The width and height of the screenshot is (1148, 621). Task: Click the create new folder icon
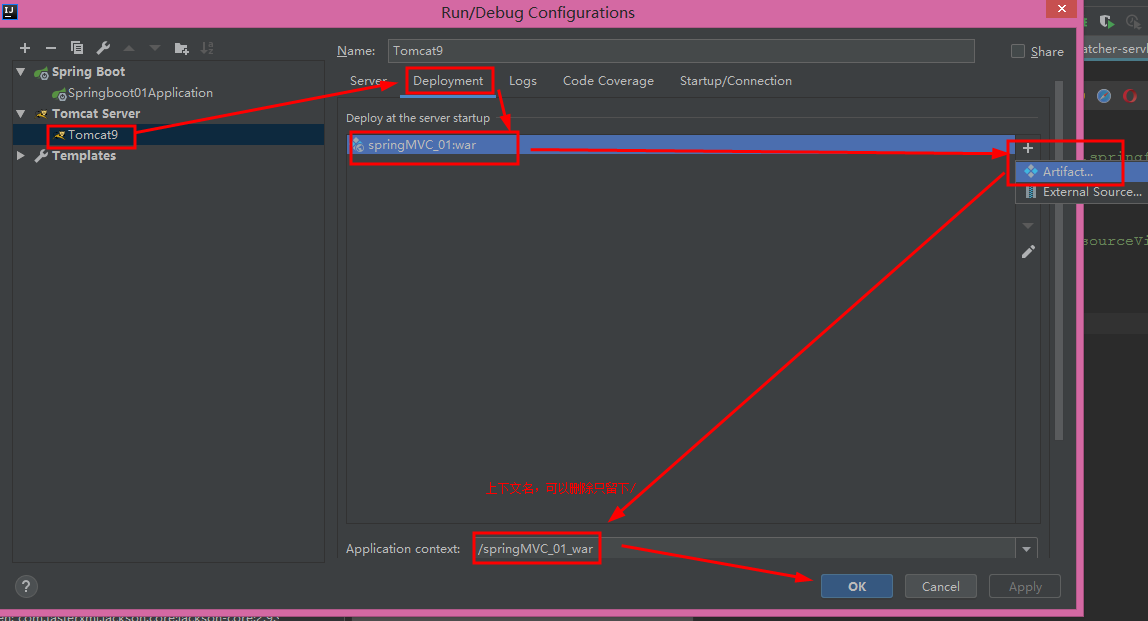[181, 48]
